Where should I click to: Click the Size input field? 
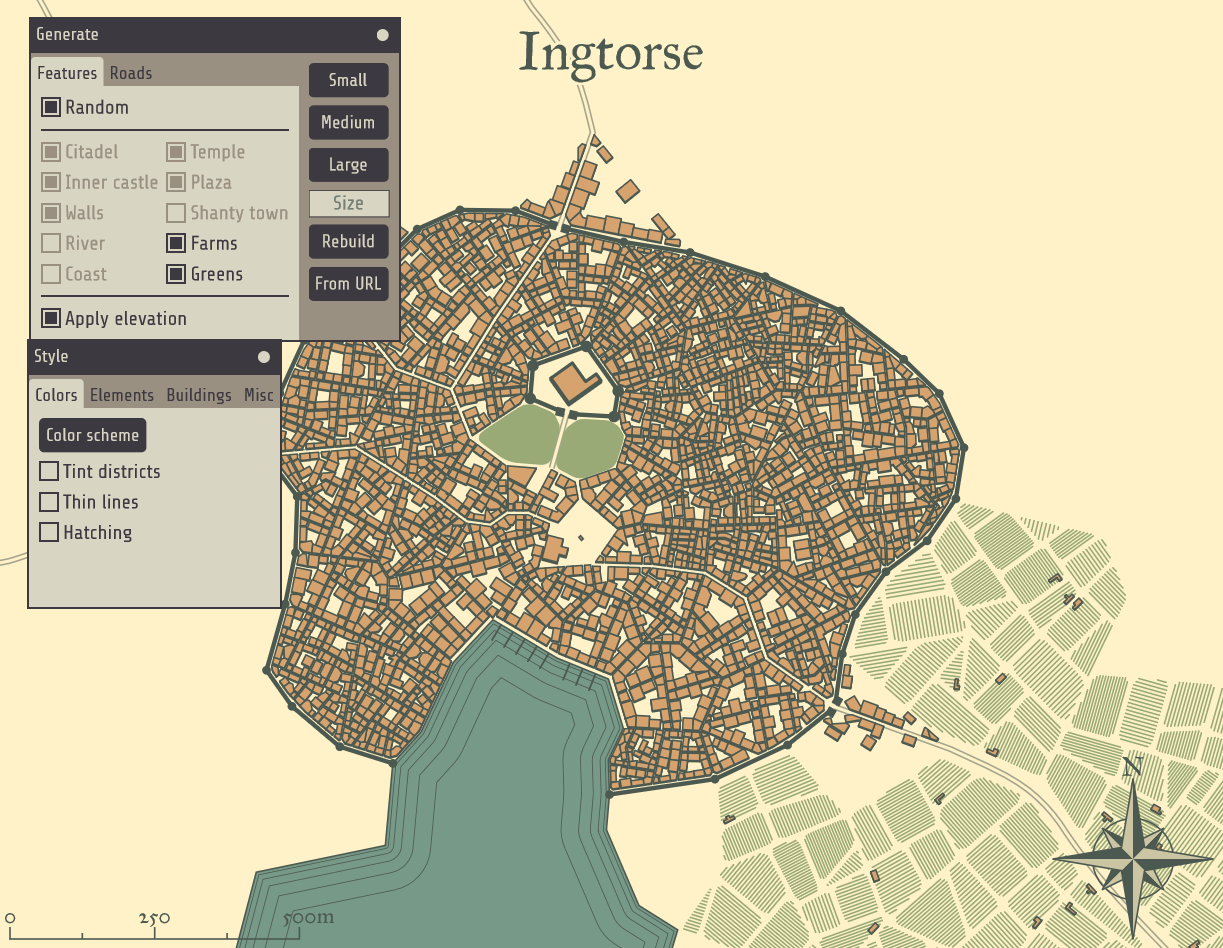(x=349, y=203)
